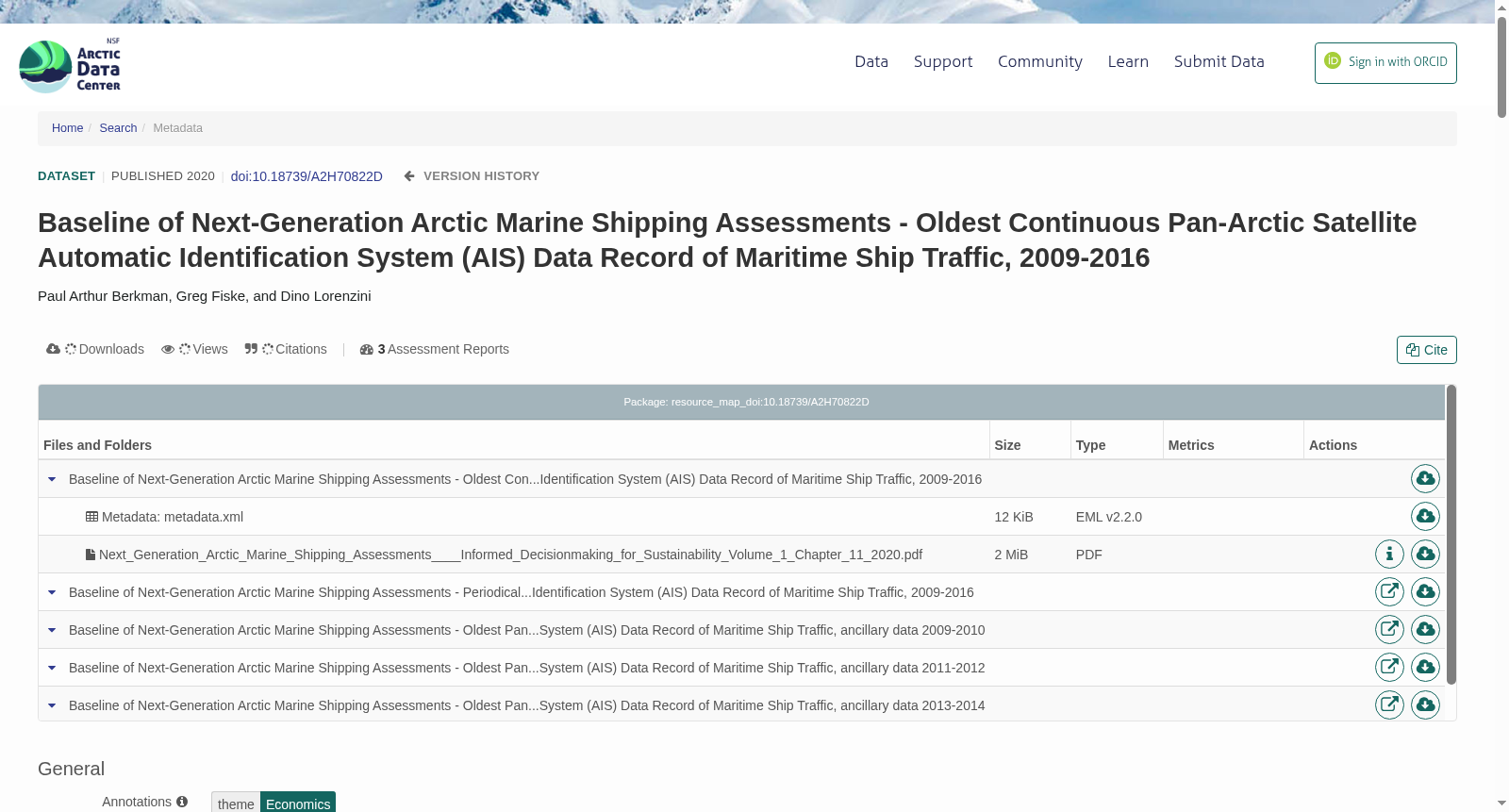Collapse the first Oldest Continuous dataset row
This screenshot has height=812, width=1509.
52,479
